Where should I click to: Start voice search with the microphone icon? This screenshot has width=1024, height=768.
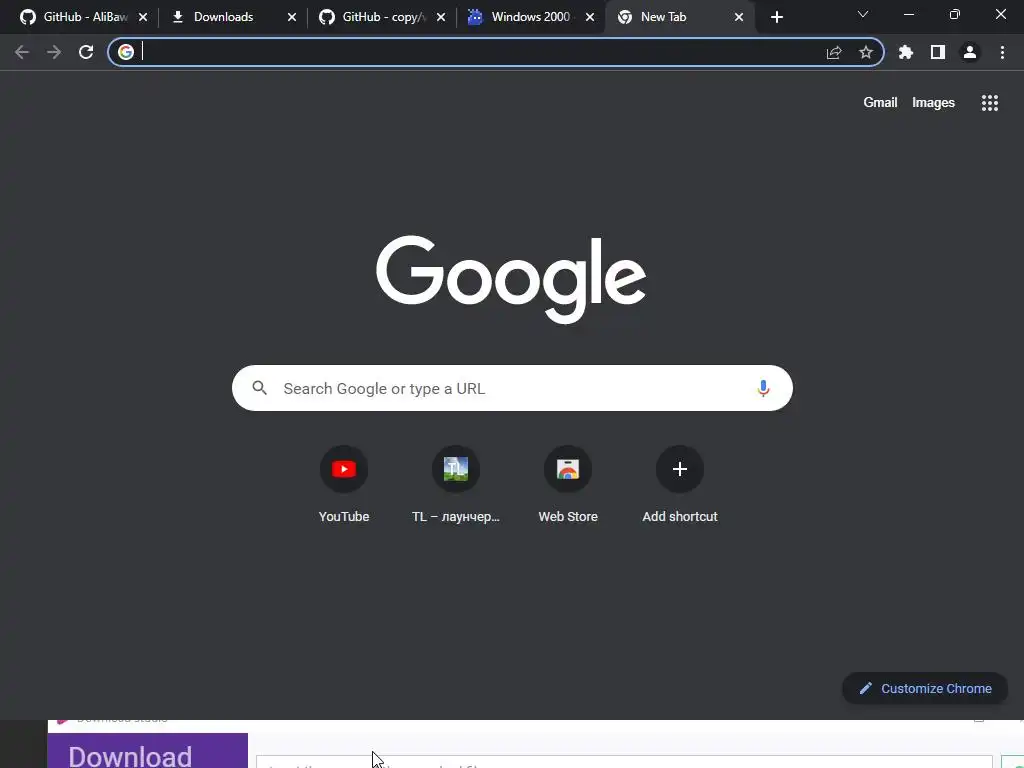point(763,389)
